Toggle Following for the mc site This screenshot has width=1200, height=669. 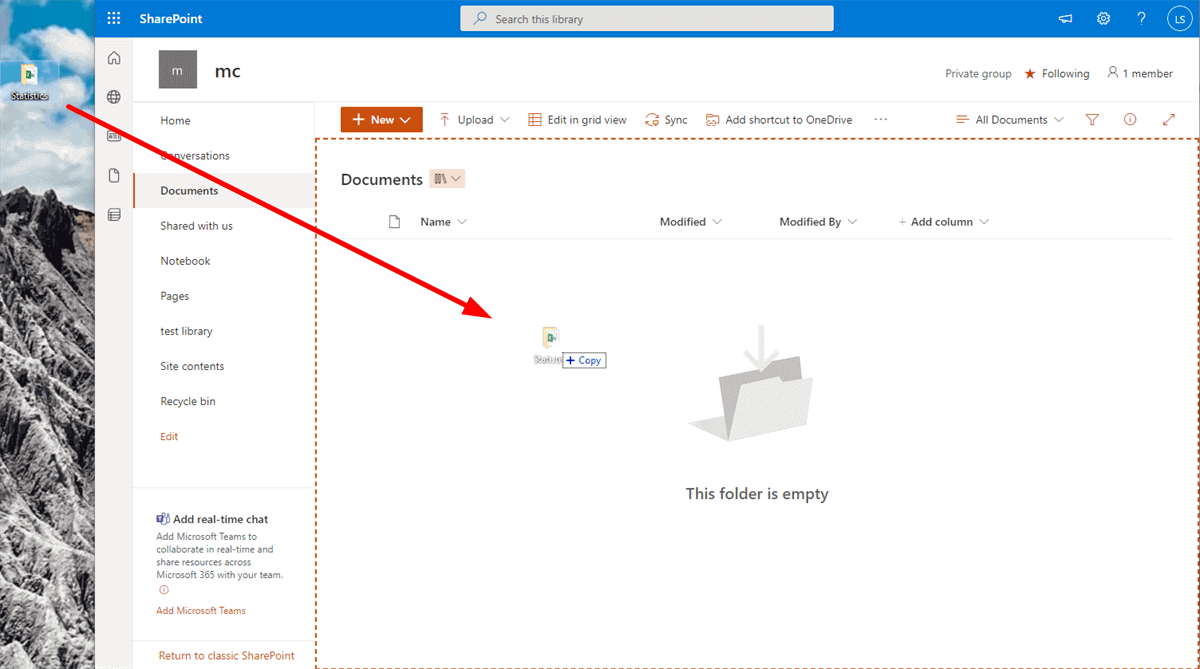click(x=1056, y=73)
